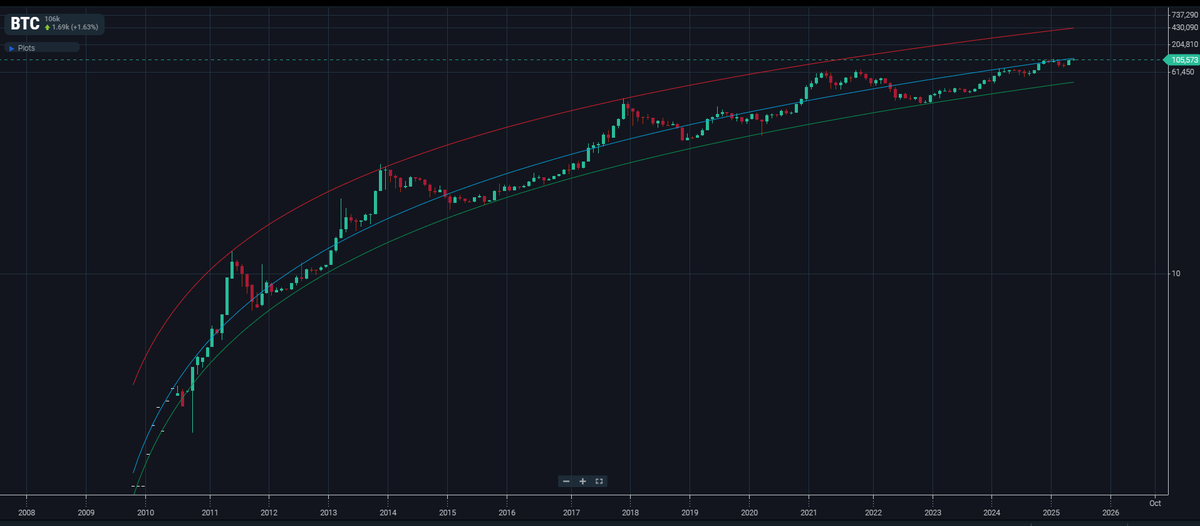The height and width of the screenshot is (526, 1200).
Task: Click the 430,090 price axis label
Action: coord(1183,27)
